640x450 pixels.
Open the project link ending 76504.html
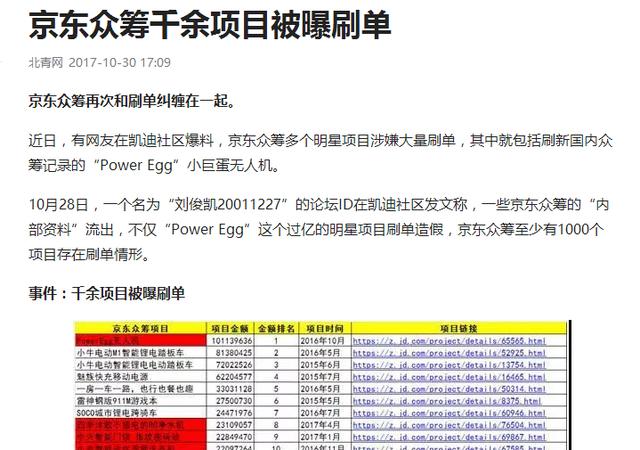449,425
